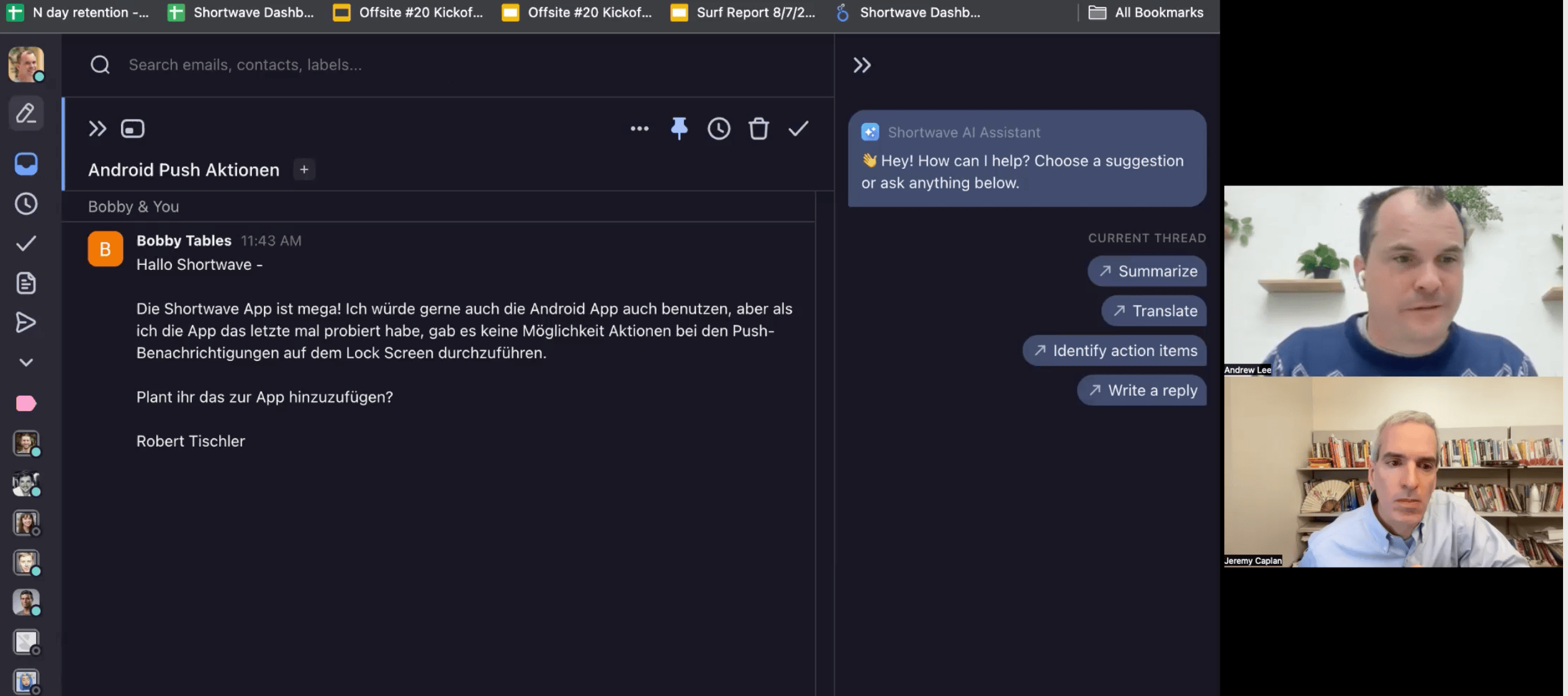The height and width of the screenshot is (696, 1568).
Task: Click Identify action items button
Action: [x=1114, y=350]
